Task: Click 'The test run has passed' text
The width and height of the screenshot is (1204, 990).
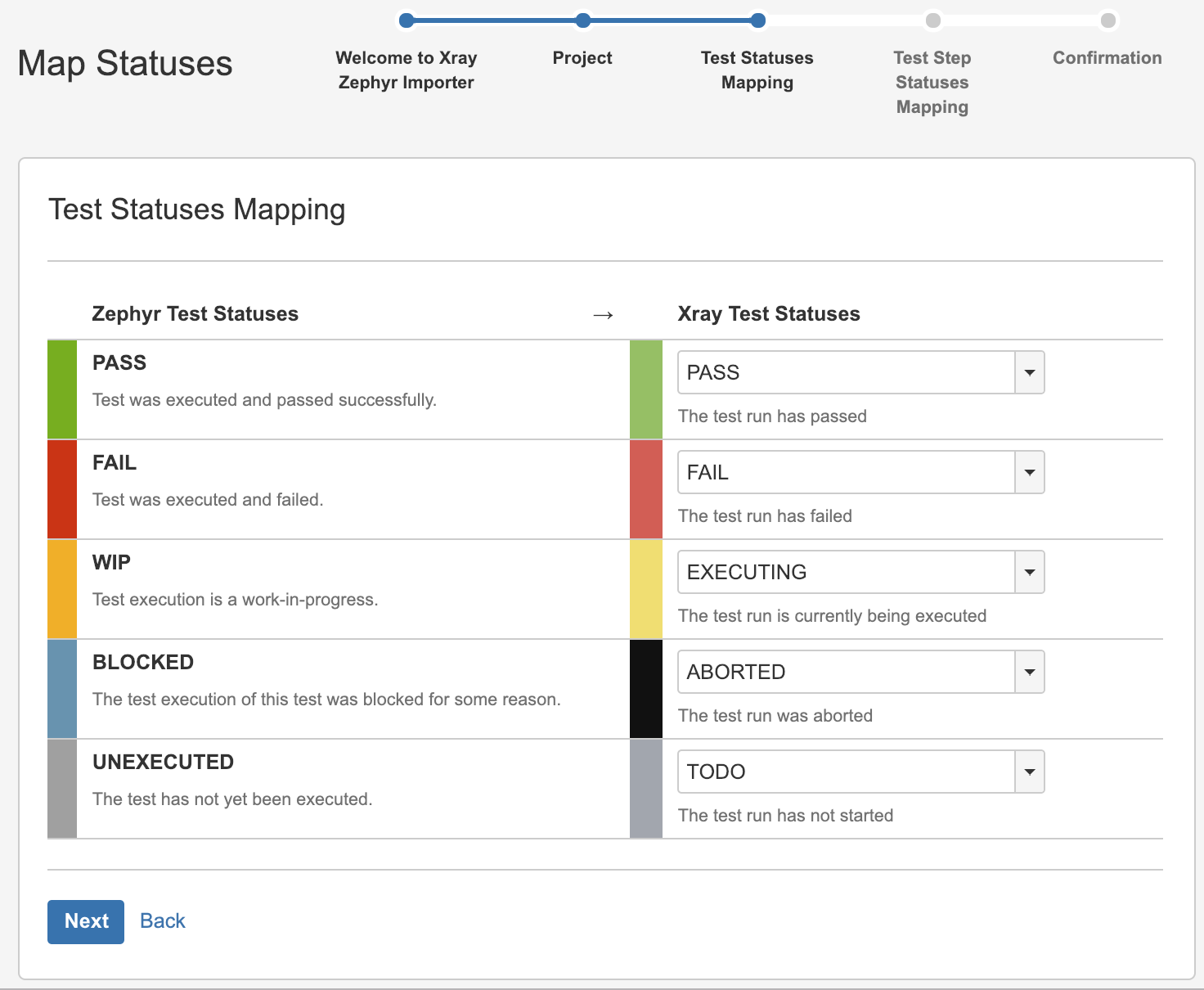Action: (772, 416)
